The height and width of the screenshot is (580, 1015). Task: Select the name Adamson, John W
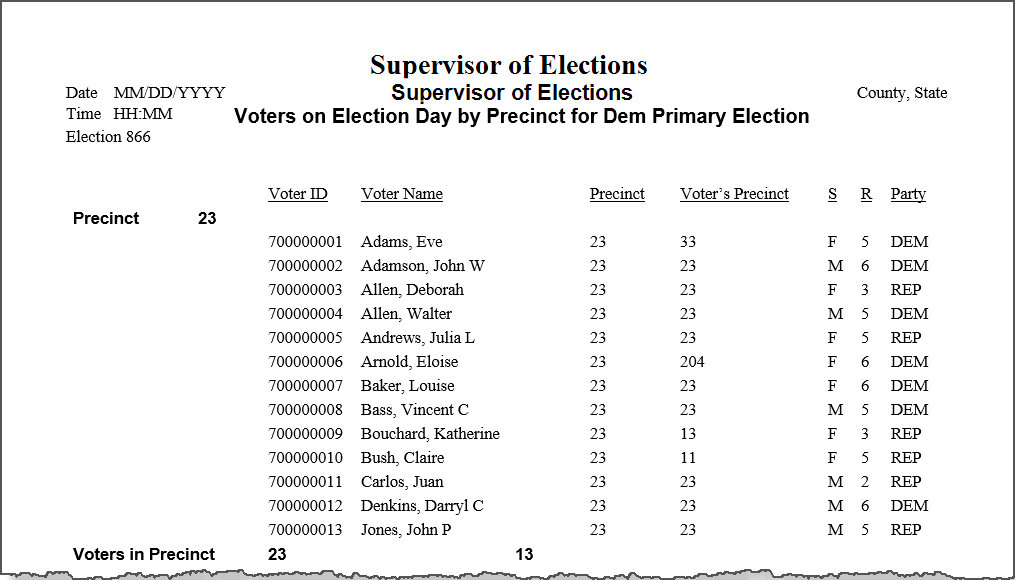[x=423, y=266]
